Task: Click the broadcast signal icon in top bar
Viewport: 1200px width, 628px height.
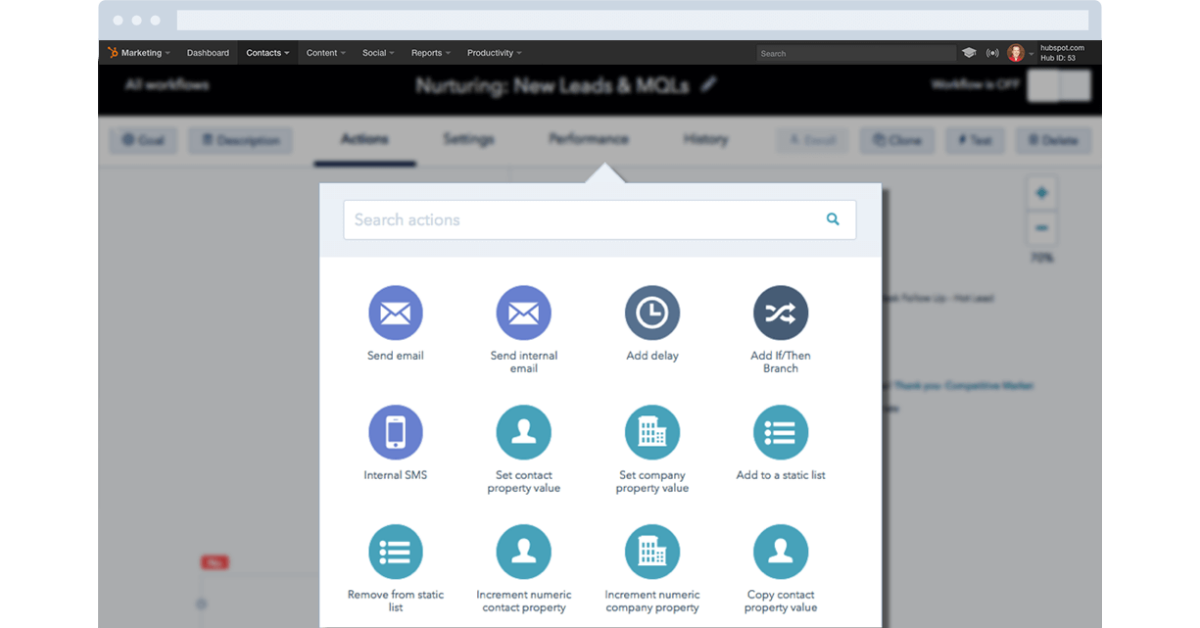Action: coord(992,53)
